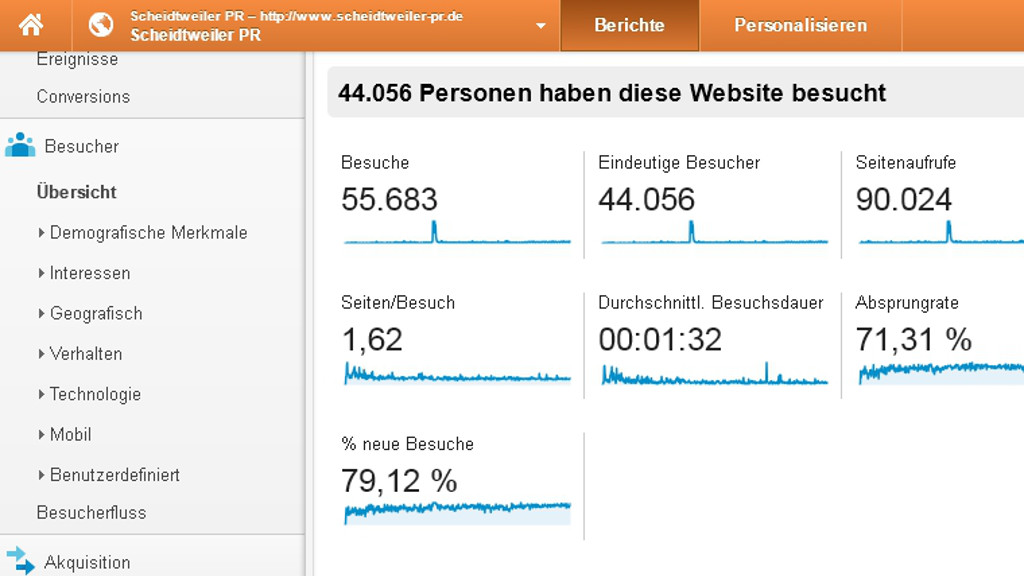1024x576 pixels.
Task: Select the Besucher section icon in the sidebar
Action: pos(22,146)
